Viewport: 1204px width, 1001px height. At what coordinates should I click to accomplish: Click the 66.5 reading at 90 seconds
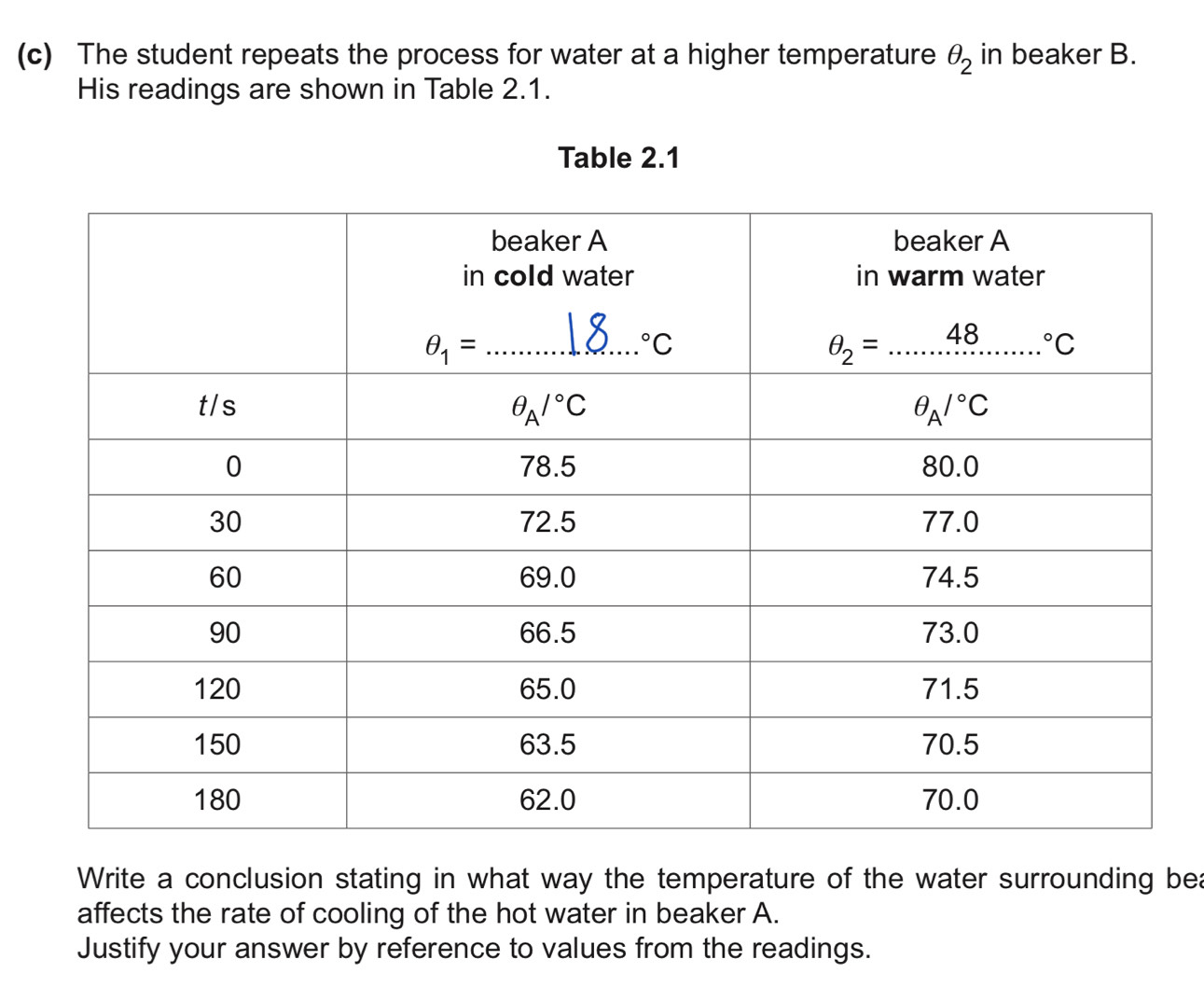click(x=547, y=633)
